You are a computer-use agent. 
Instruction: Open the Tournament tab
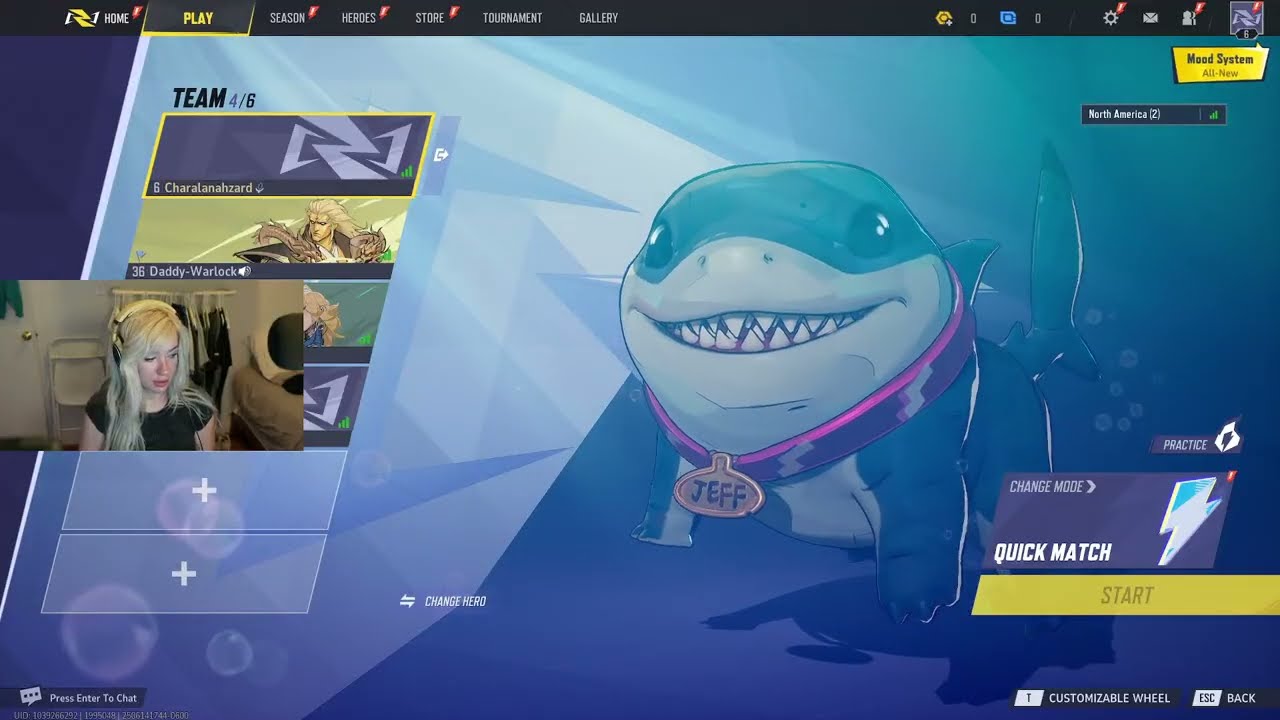(512, 18)
